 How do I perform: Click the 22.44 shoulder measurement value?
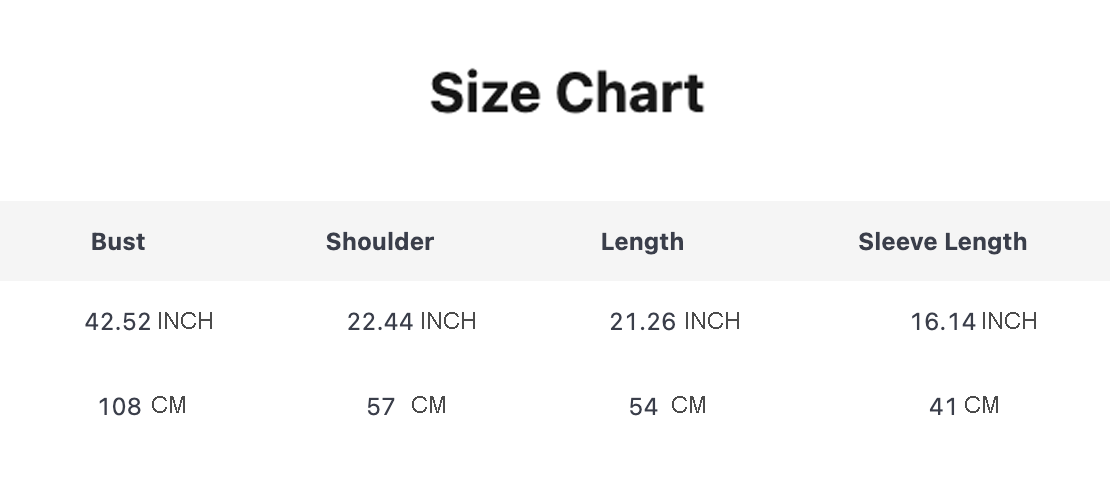click(380, 322)
